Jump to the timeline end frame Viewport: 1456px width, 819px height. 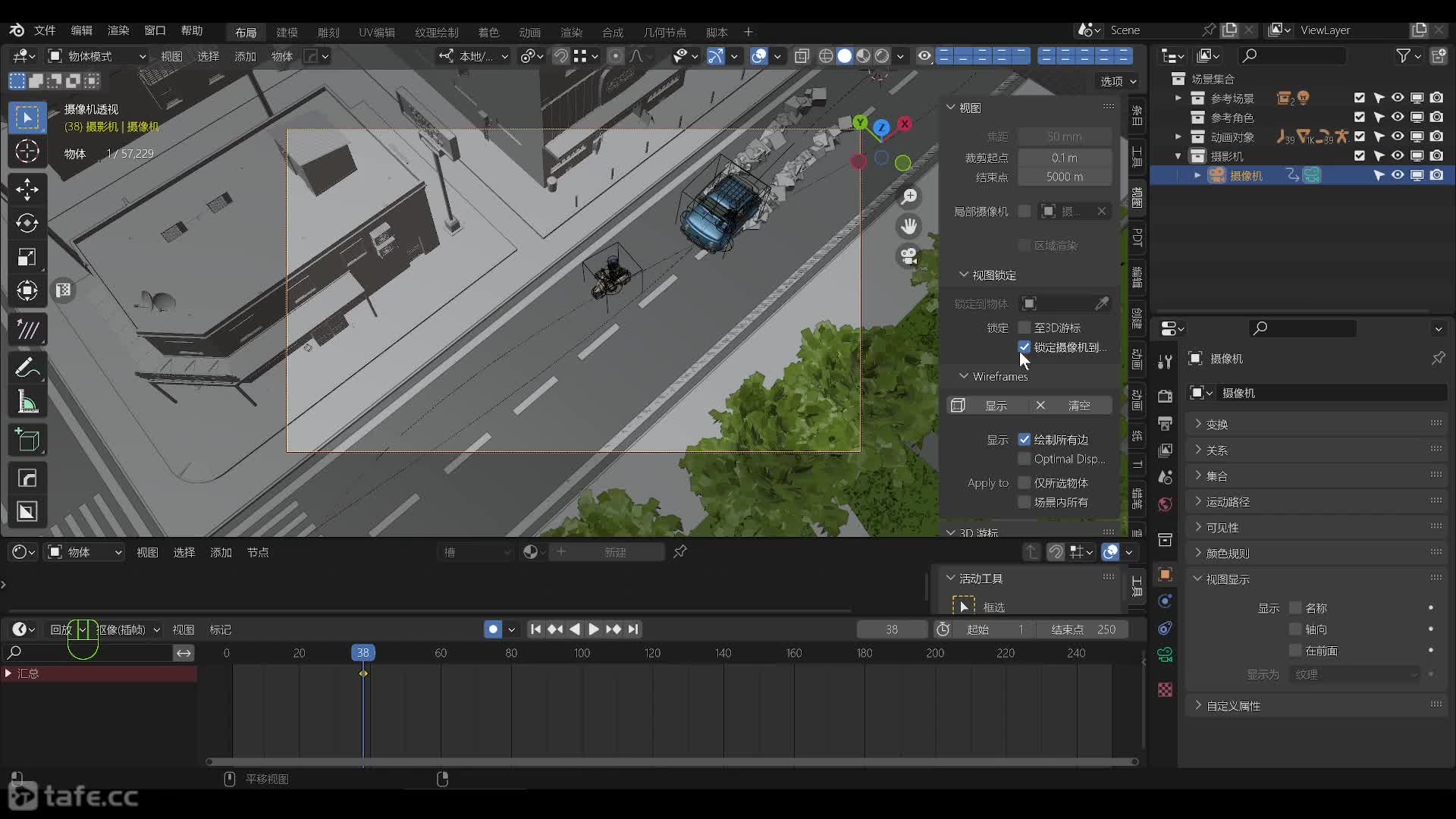633,629
